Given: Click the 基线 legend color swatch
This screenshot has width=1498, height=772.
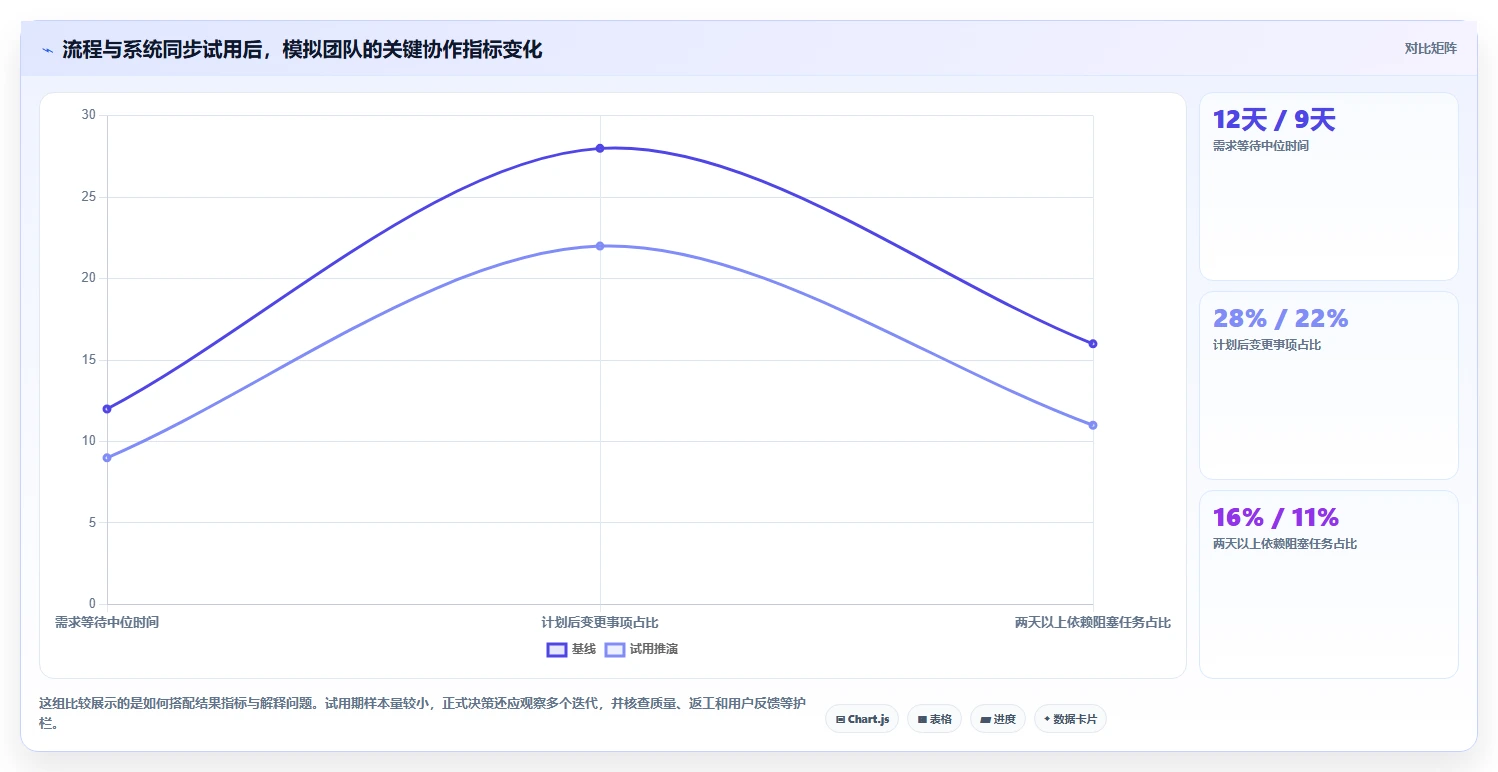Looking at the screenshot, I should (557, 649).
